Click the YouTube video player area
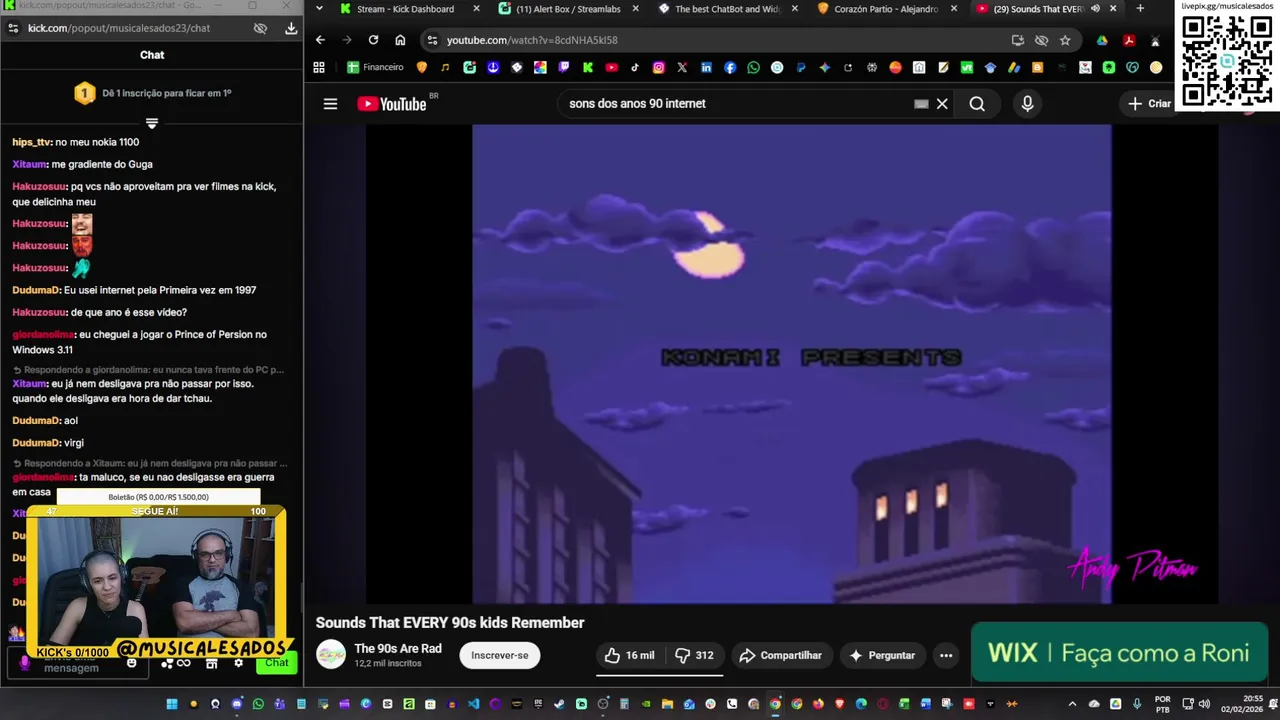Viewport: 1280px width, 720px height. point(791,363)
